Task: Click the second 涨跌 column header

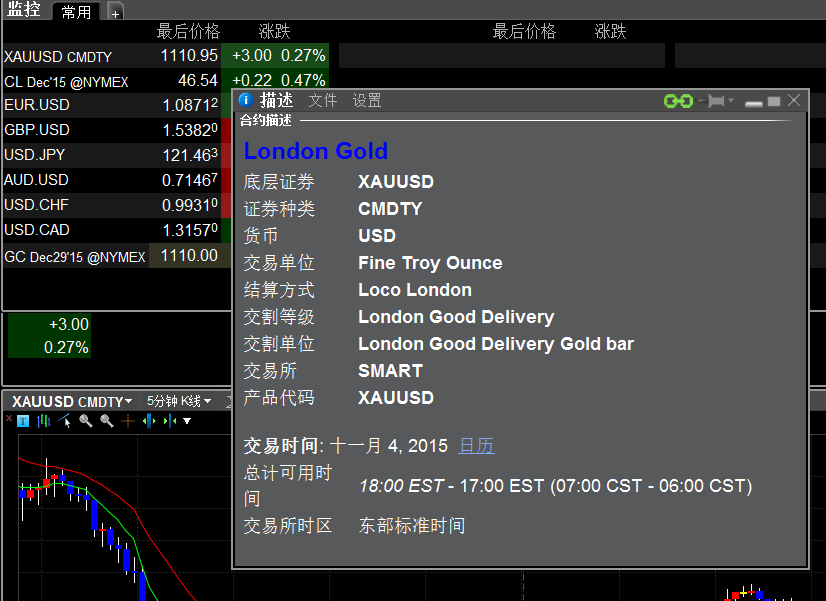Action: pos(611,32)
